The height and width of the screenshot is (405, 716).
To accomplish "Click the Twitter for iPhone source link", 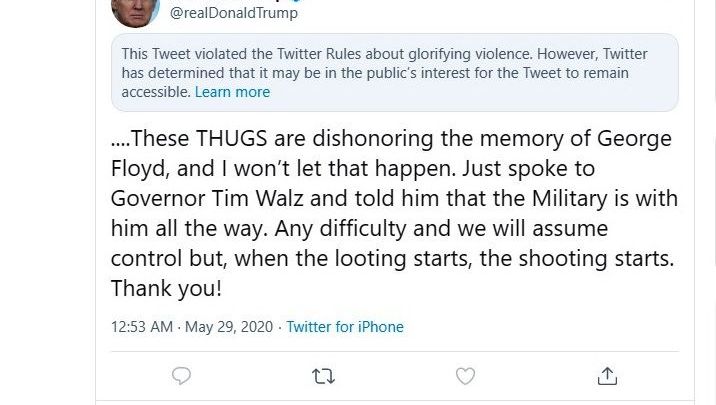I will coord(345,327).
